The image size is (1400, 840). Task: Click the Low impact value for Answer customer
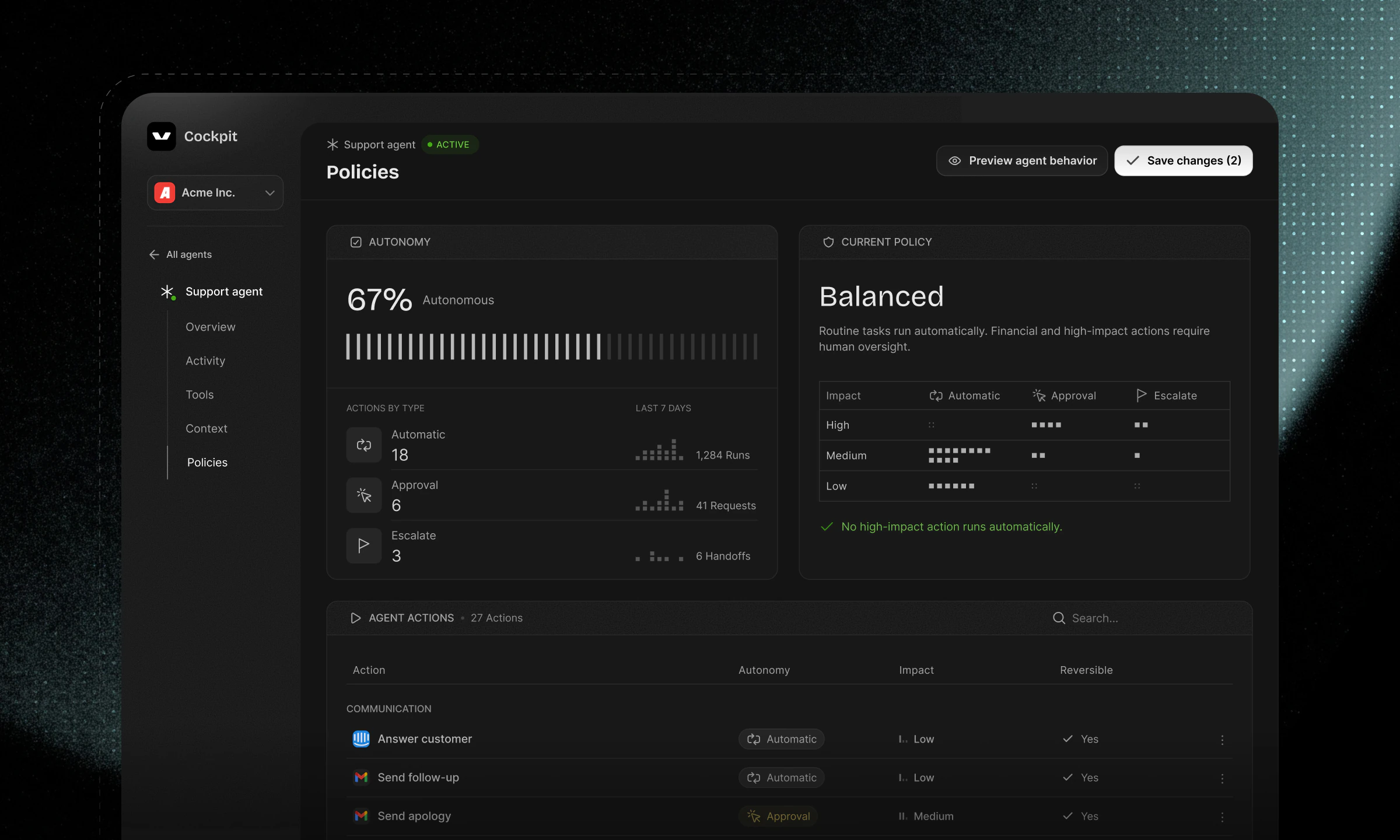[917, 739]
